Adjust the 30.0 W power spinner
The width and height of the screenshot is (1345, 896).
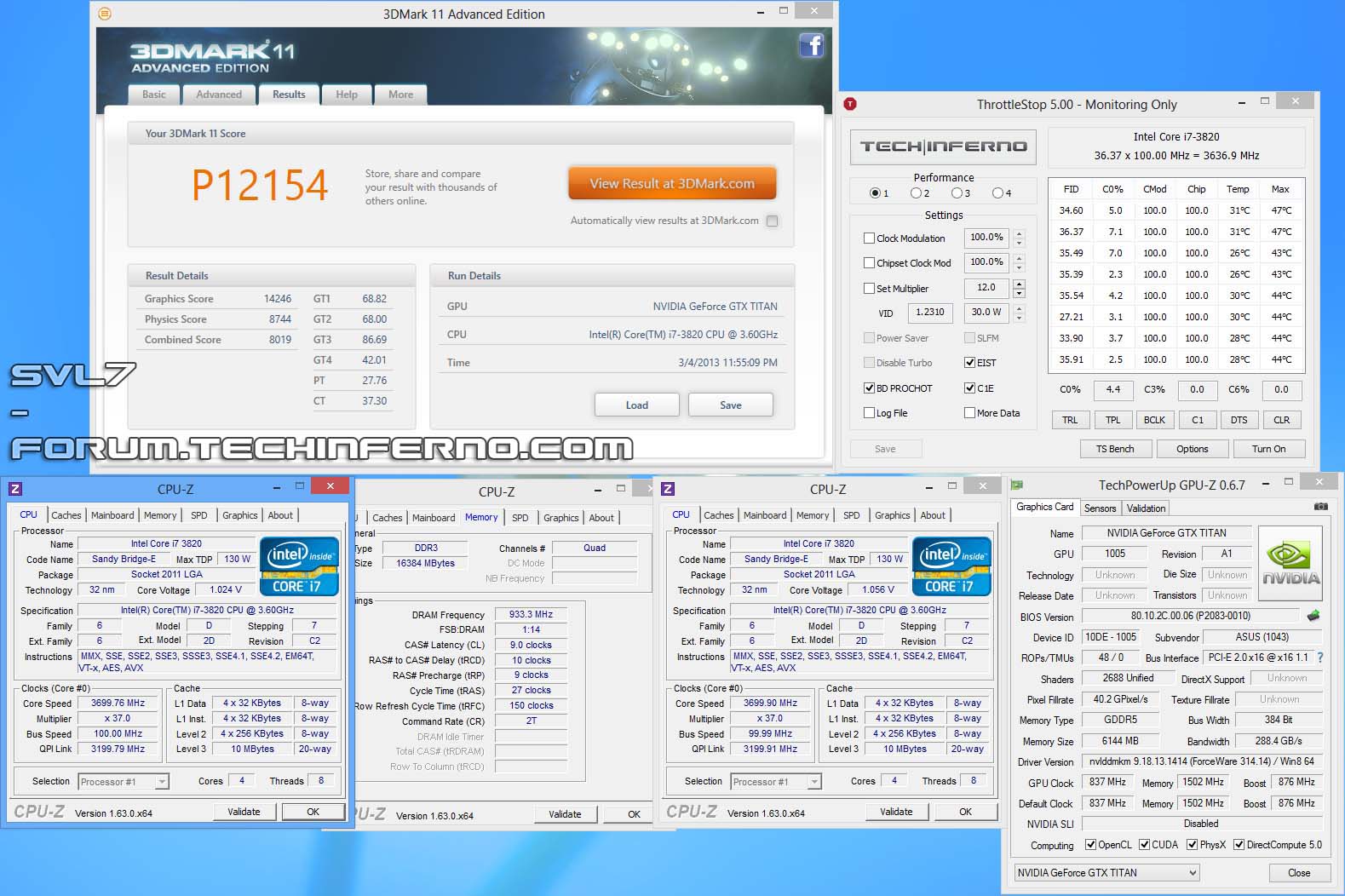point(1019,313)
